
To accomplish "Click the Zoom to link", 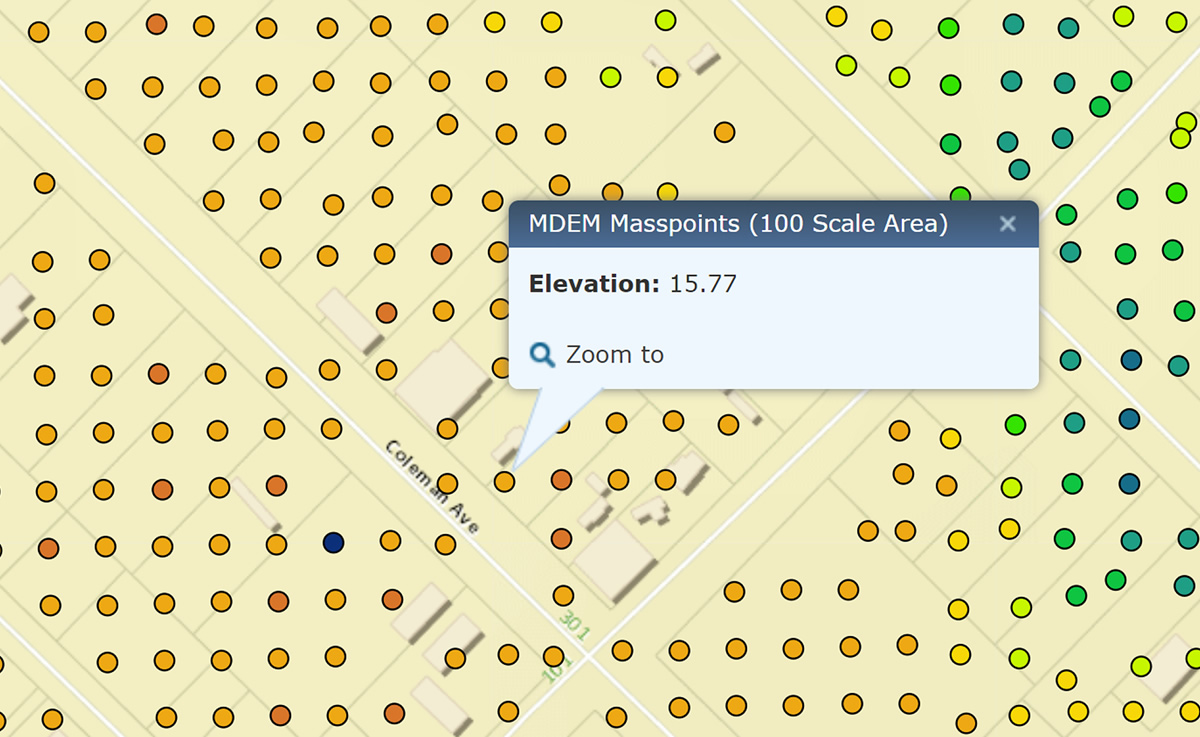I will [614, 354].
